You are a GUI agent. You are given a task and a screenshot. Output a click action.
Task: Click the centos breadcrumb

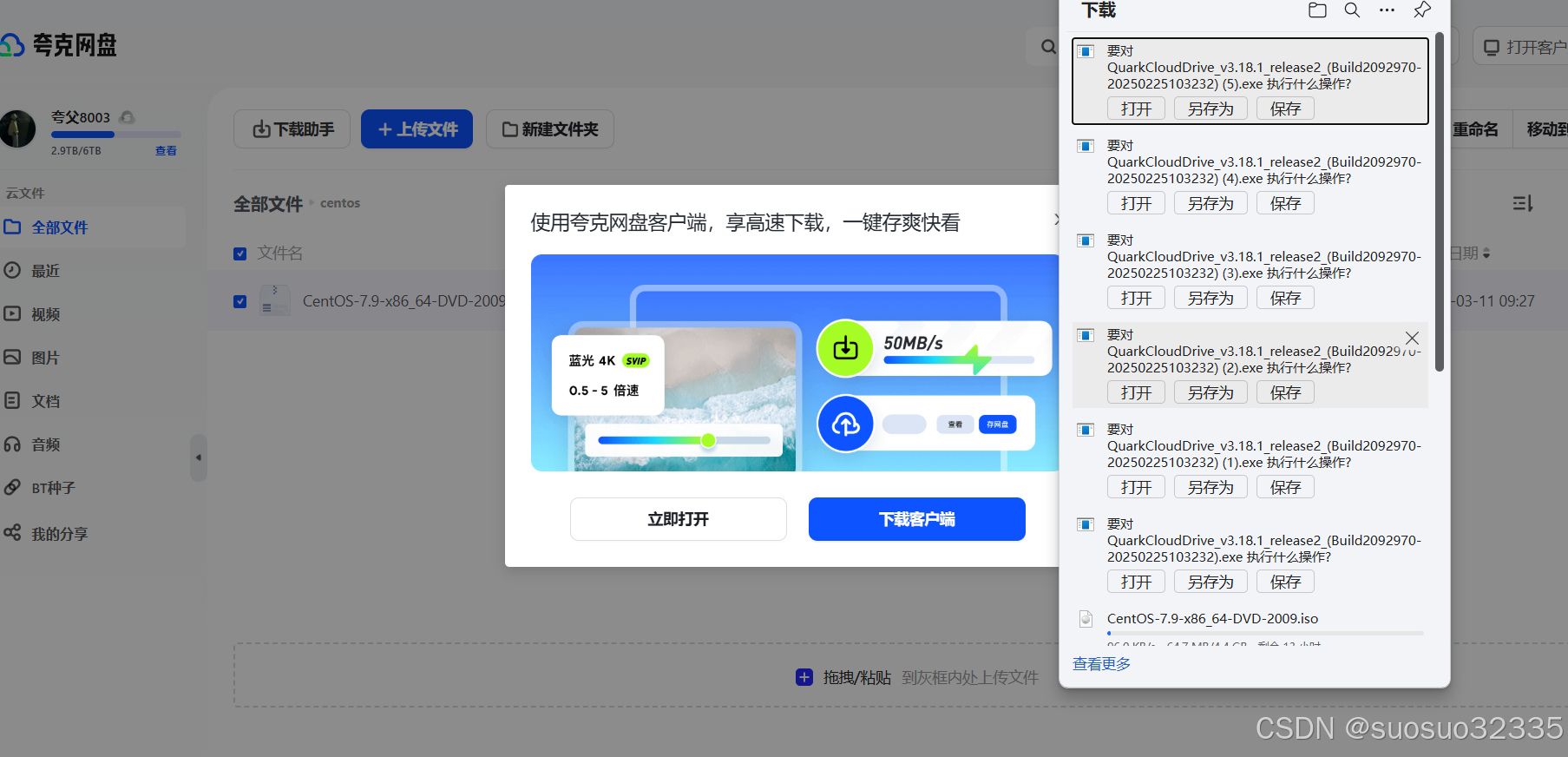pyautogui.click(x=340, y=203)
